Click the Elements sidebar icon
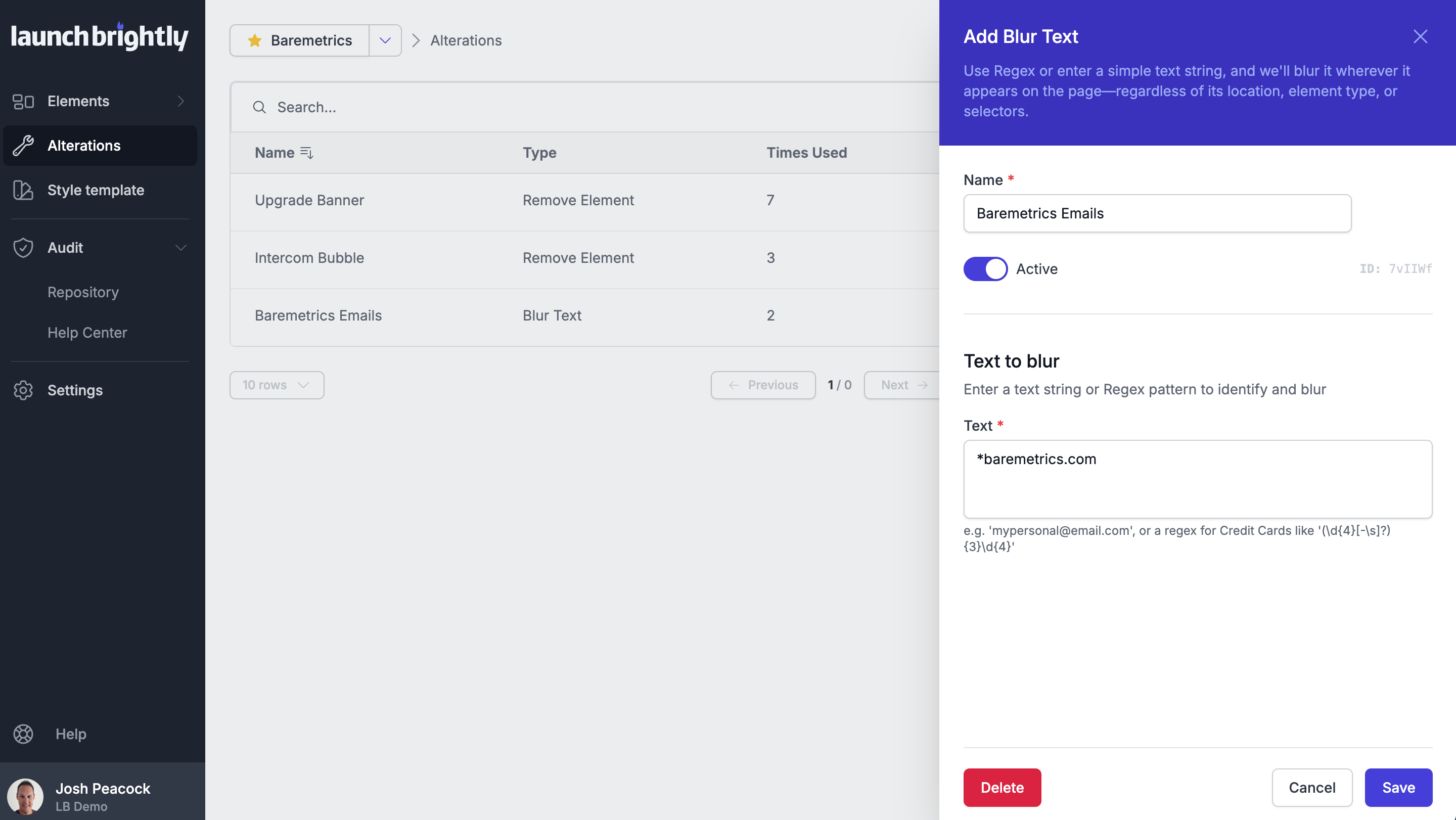Image resolution: width=1456 pixels, height=820 pixels. (x=23, y=101)
